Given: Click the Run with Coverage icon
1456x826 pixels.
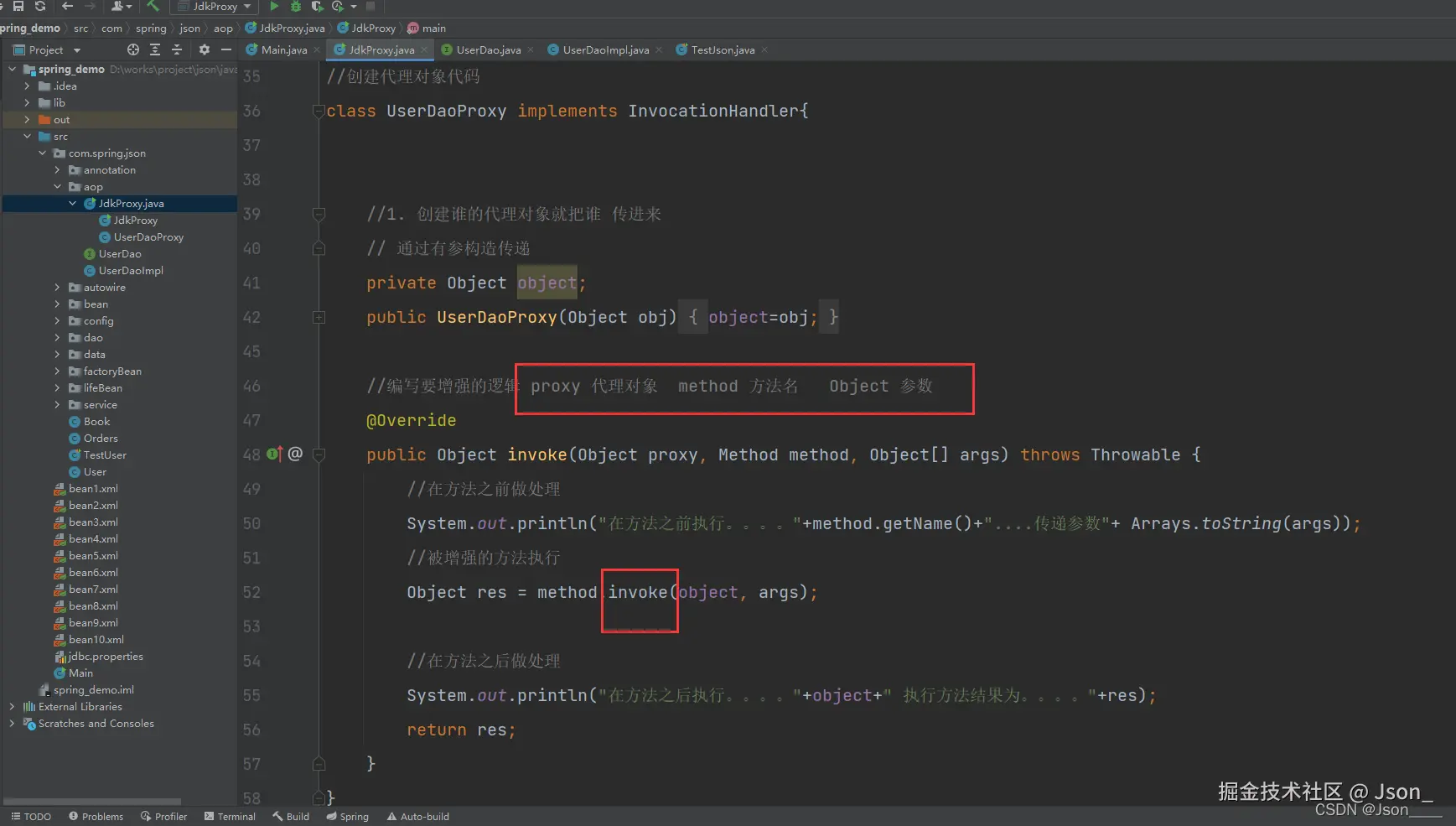Looking at the screenshot, I should [317, 6].
